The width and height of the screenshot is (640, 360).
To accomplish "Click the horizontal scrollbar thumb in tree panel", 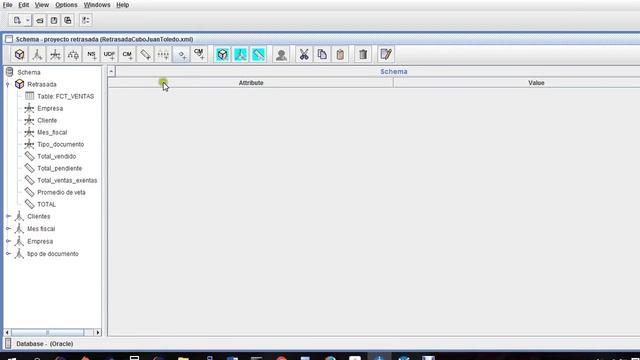I will 47,333.
